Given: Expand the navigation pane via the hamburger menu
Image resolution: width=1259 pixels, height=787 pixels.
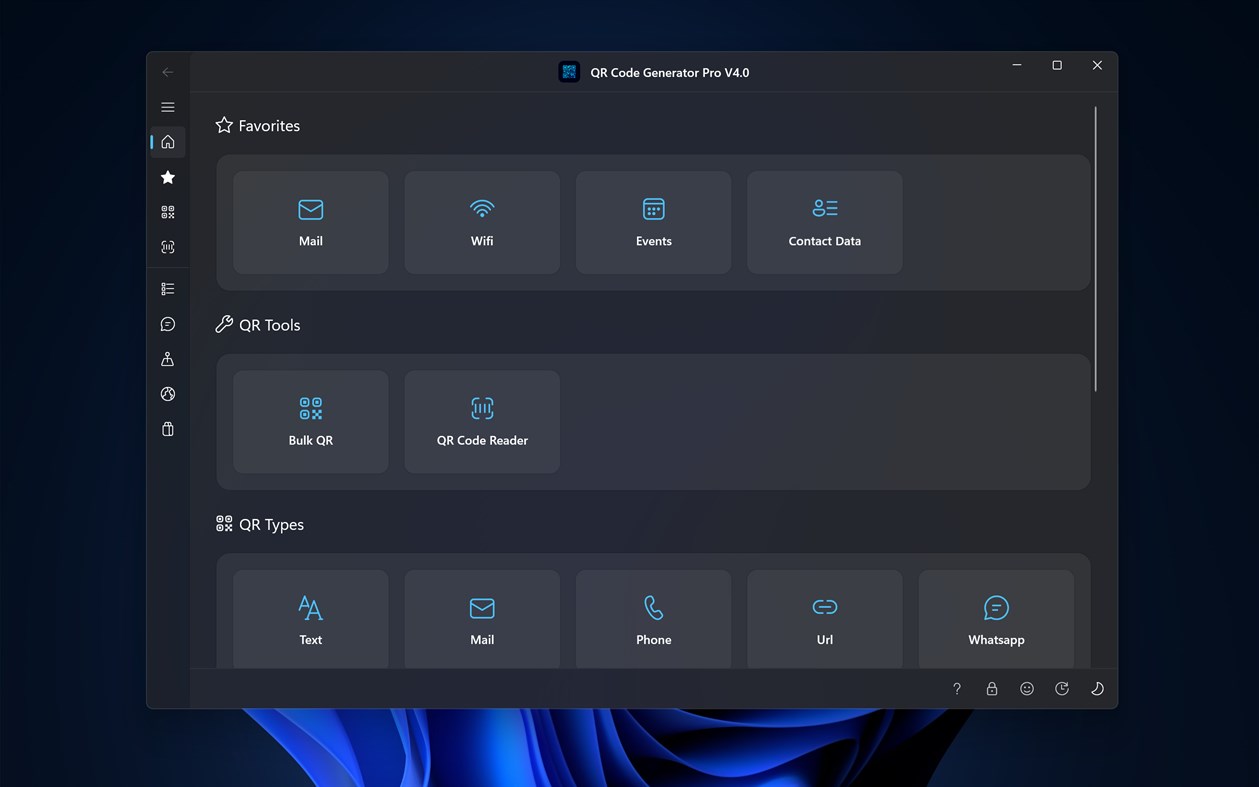Looking at the screenshot, I should pos(167,107).
